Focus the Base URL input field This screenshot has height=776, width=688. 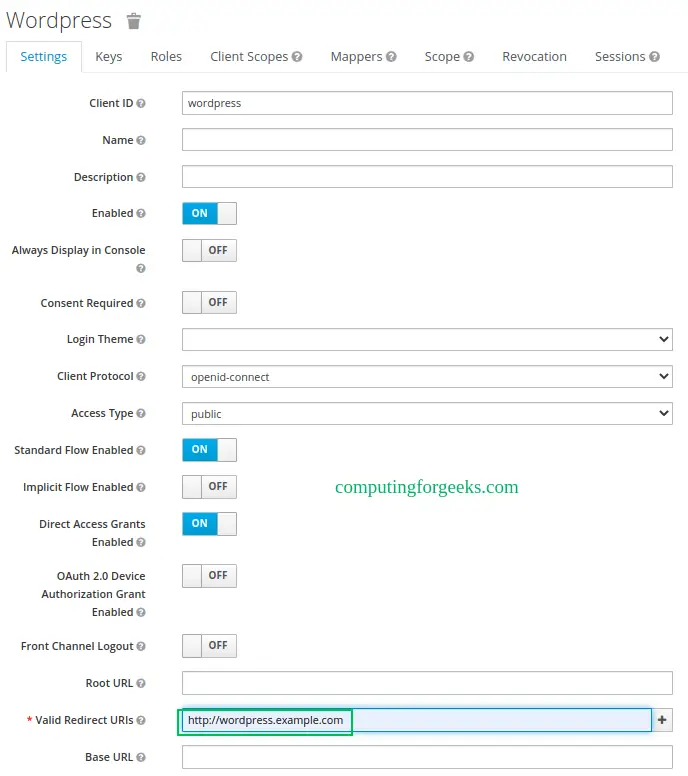(x=427, y=757)
